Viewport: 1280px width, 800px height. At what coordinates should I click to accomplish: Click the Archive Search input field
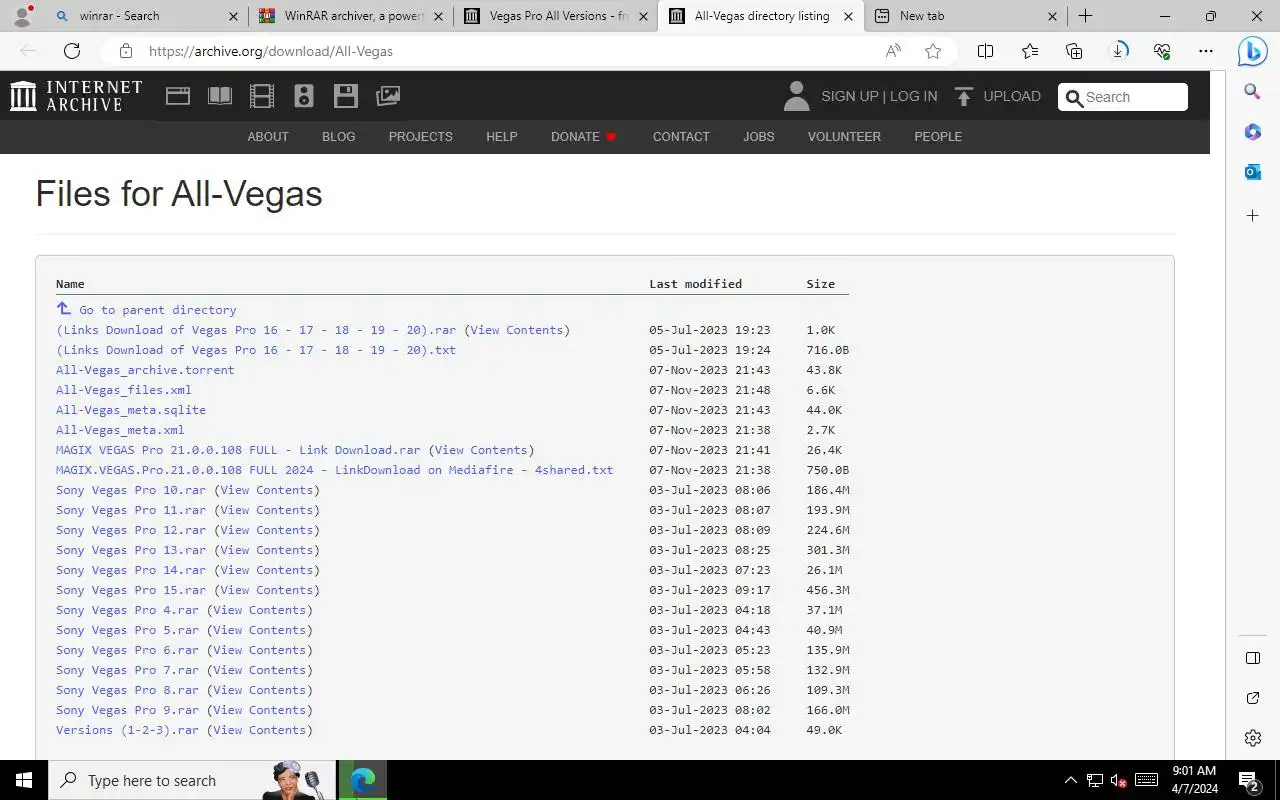tap(1123, 97)
